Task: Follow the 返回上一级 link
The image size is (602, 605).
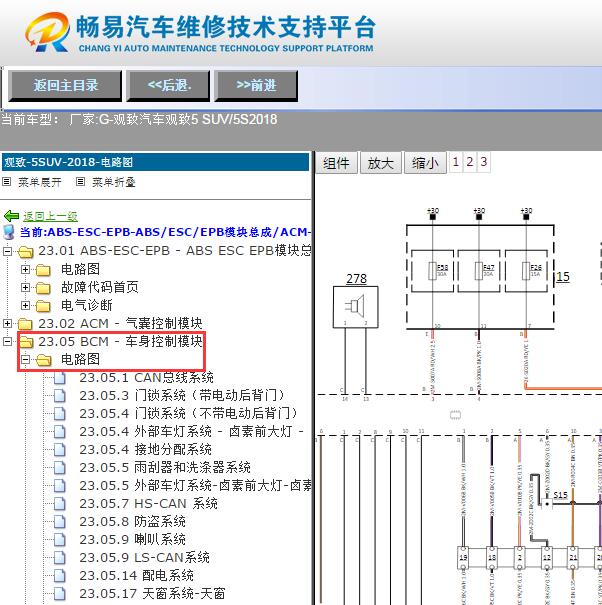Action: point(50,216)
